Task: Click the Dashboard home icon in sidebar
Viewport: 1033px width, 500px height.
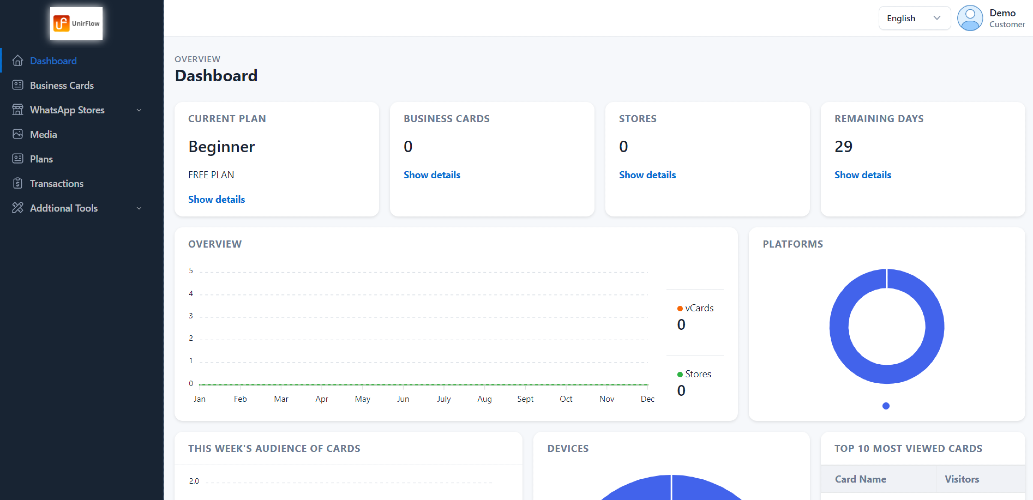Action: tap(18, 61)
